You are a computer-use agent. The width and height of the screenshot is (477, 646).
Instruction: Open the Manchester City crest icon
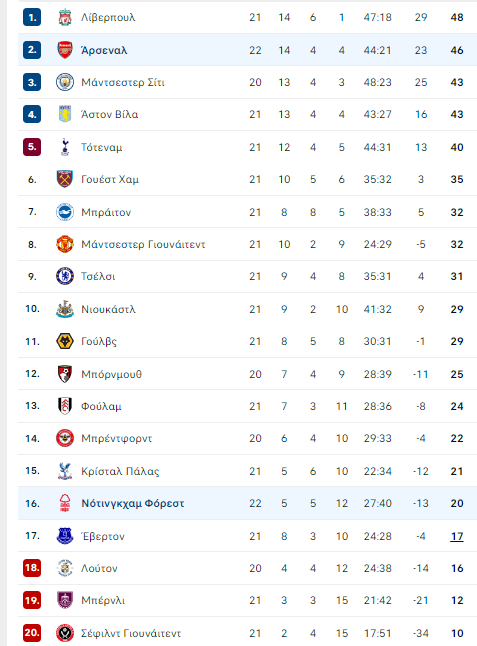[x=65, y=82]
